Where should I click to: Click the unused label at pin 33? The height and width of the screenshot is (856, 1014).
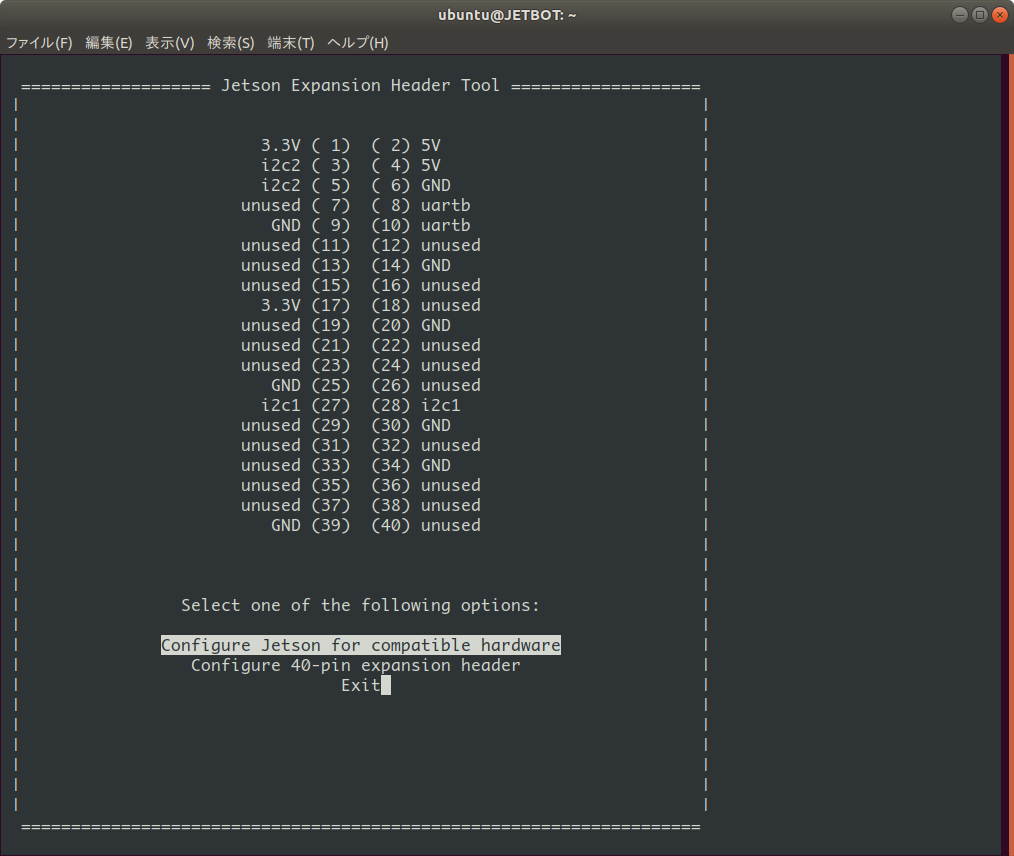click(270, 466)
